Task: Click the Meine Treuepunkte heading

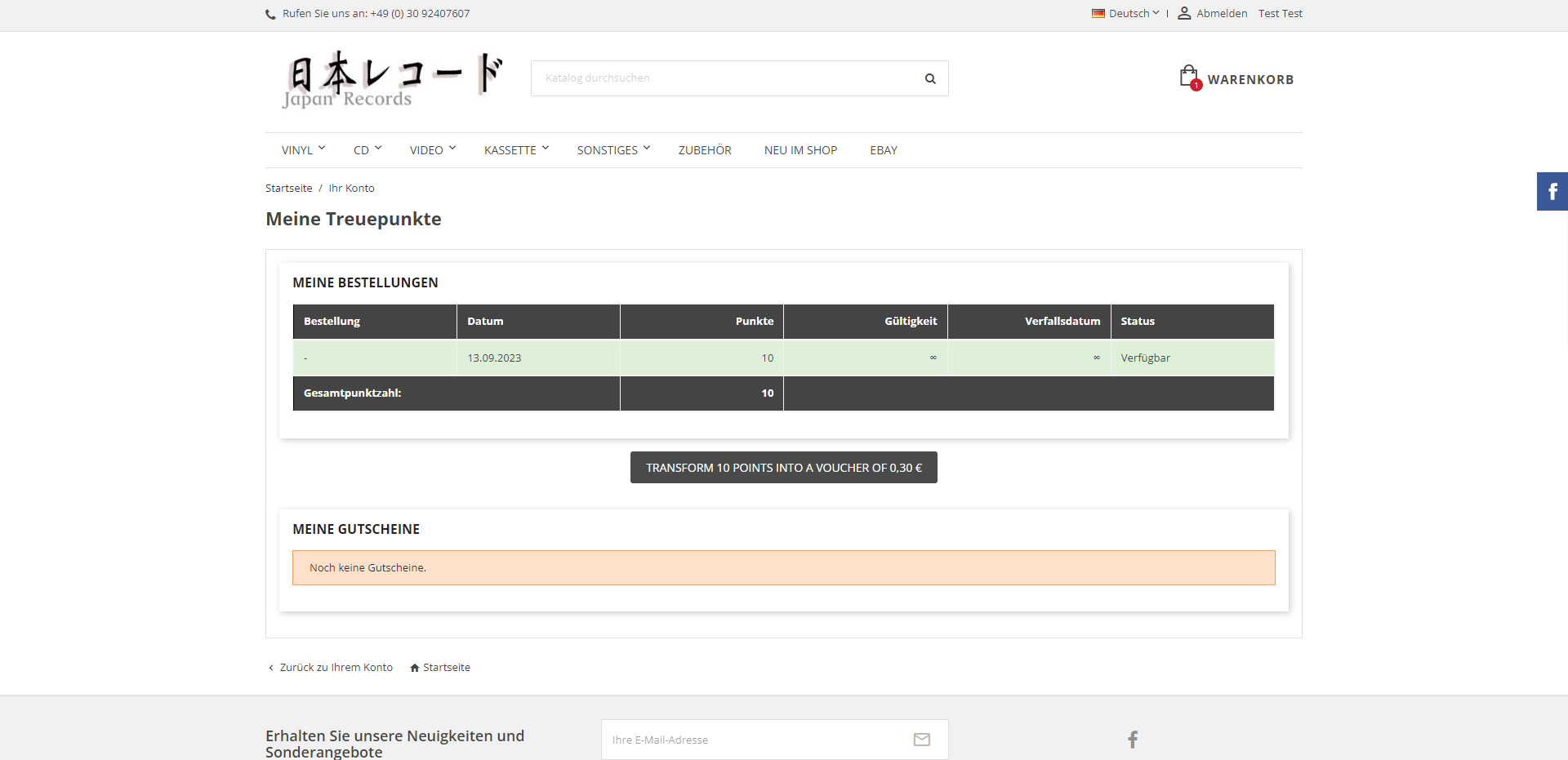Action: [x=354, y=219]
